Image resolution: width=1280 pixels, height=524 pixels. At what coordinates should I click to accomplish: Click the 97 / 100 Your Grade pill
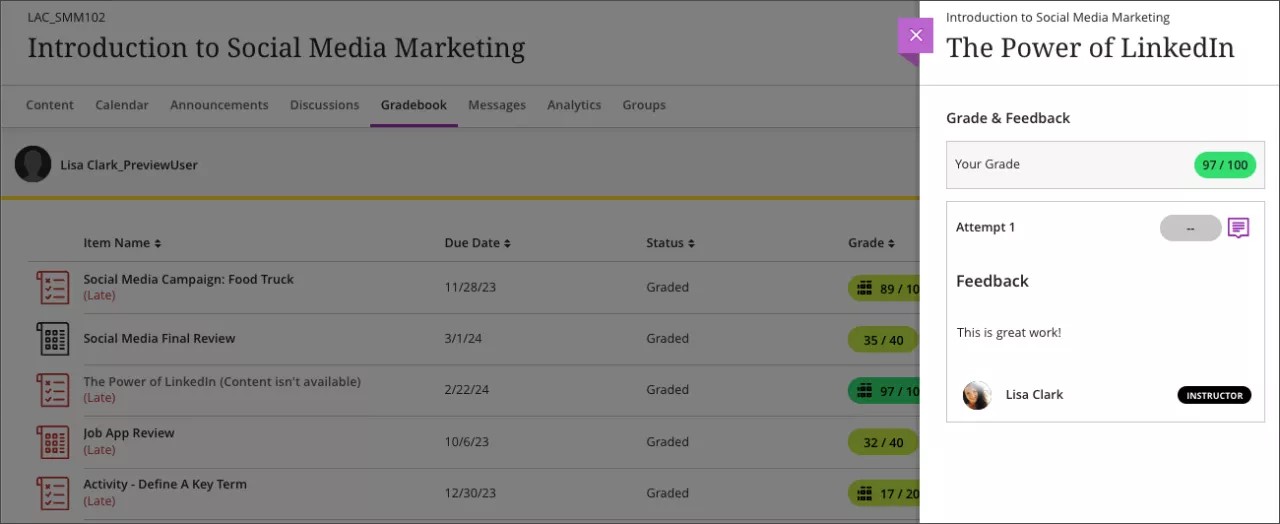[1225, 165]
